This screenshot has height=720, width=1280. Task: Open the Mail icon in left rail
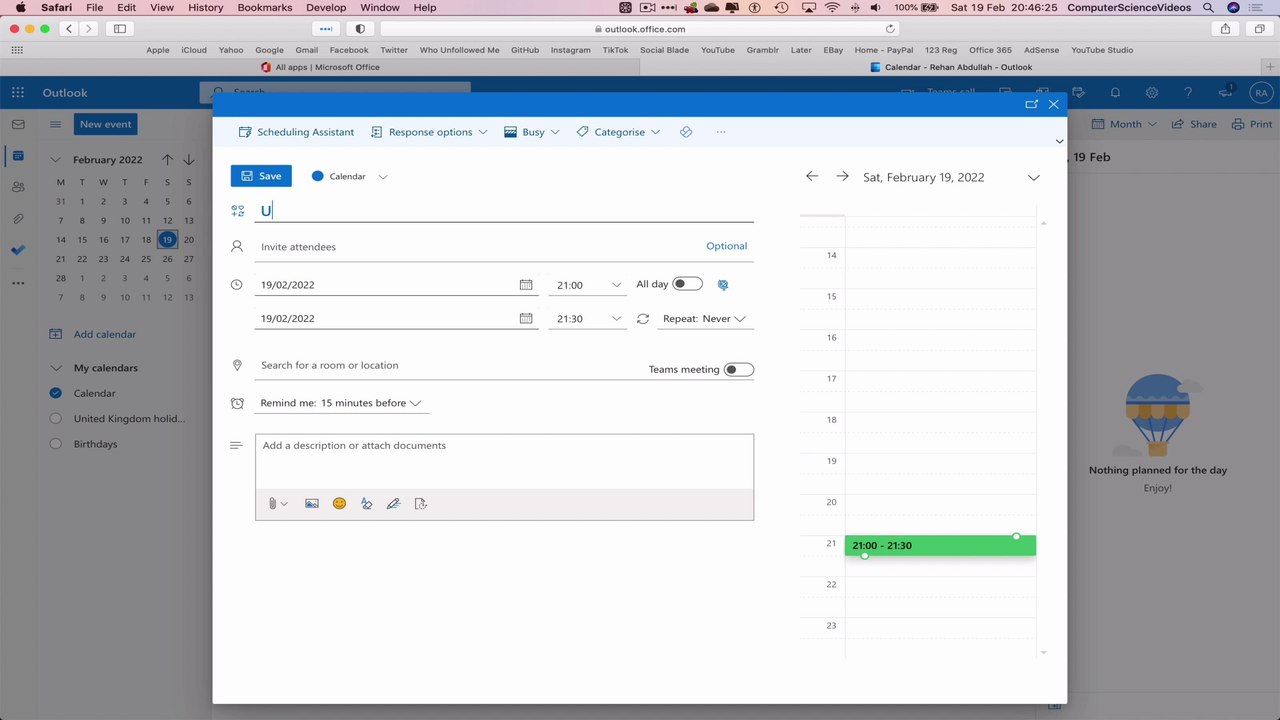click(x=18, y=124)
